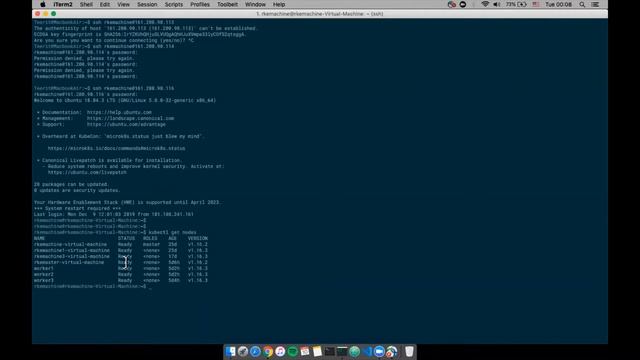The width and height of the screenshot is (640, 360).
Task: Open the Edit menu
Action: pos(105,4)
